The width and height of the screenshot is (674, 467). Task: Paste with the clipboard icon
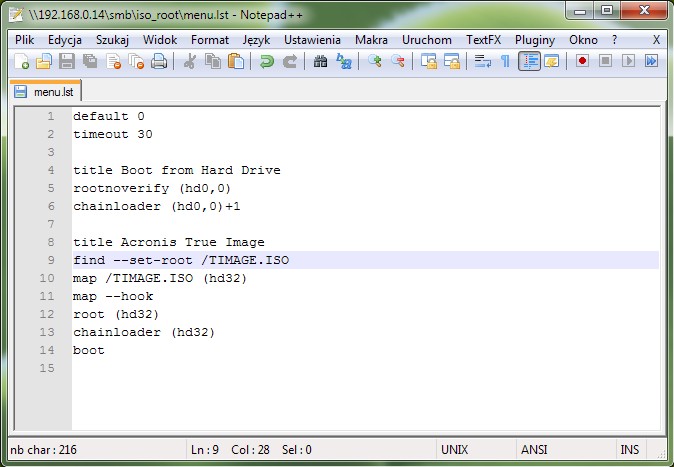click(236, 61)
